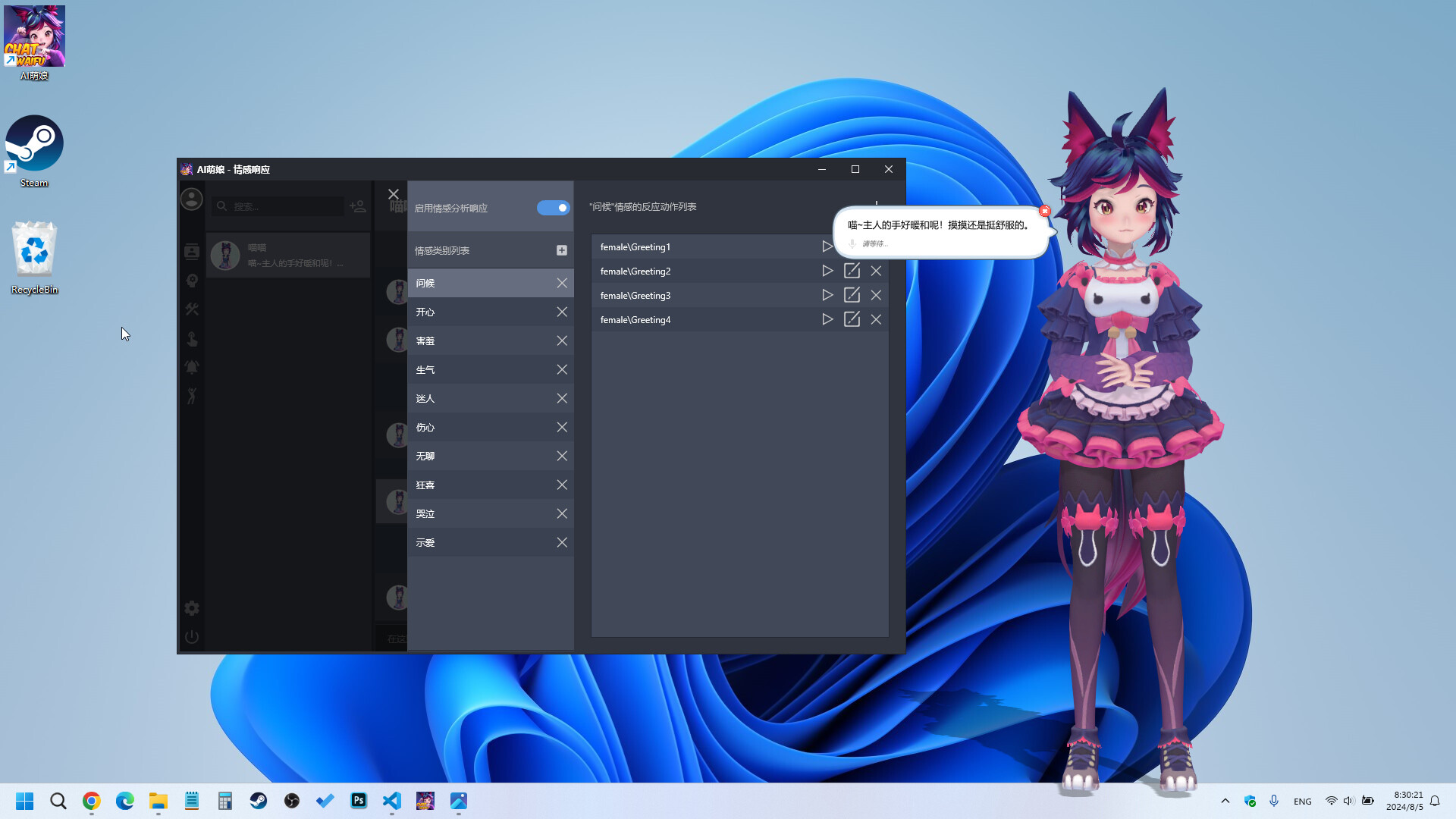1456x819 pixels.
Task: Open the settings gear at the sidebar bottom
Action: point(192,608)
